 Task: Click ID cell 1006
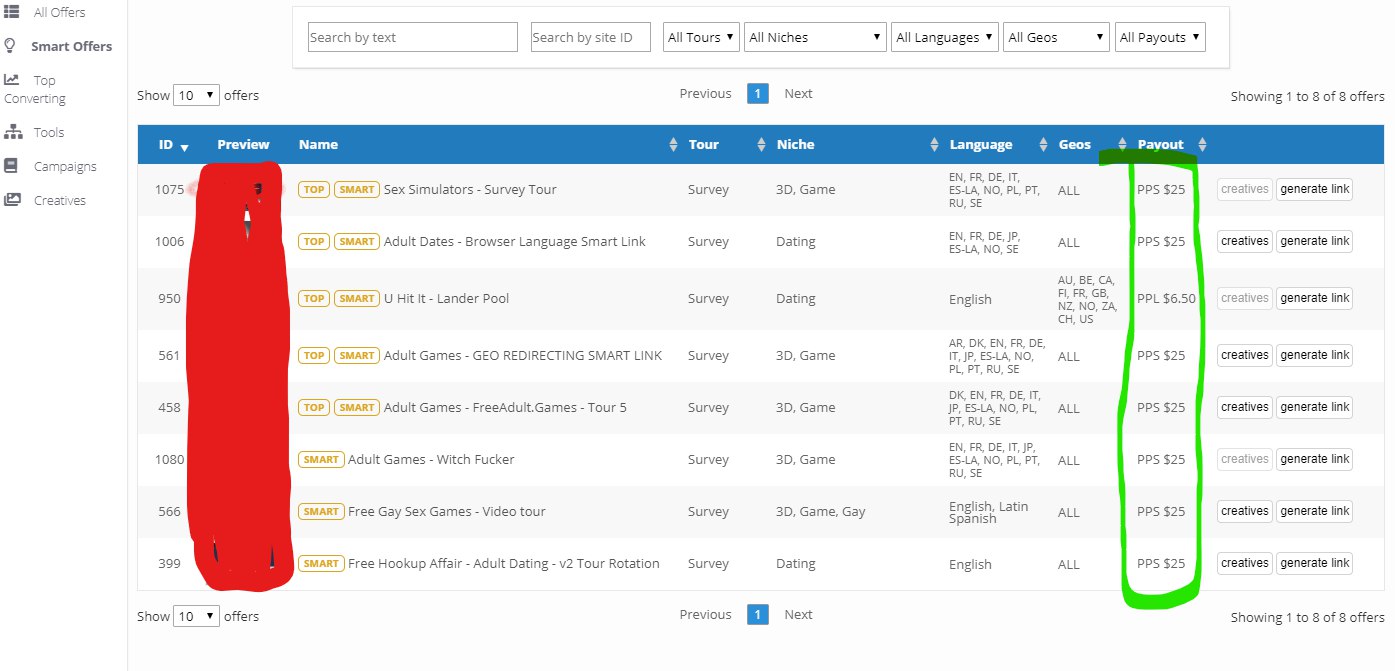click(169, 241)
